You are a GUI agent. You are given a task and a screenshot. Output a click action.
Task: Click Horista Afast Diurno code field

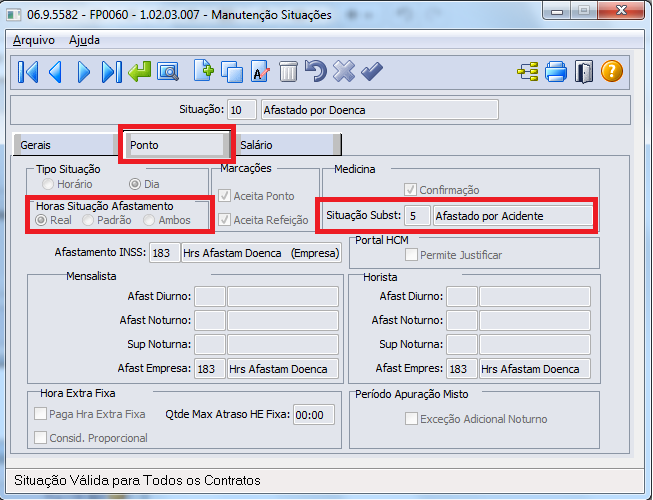(462, 296)
